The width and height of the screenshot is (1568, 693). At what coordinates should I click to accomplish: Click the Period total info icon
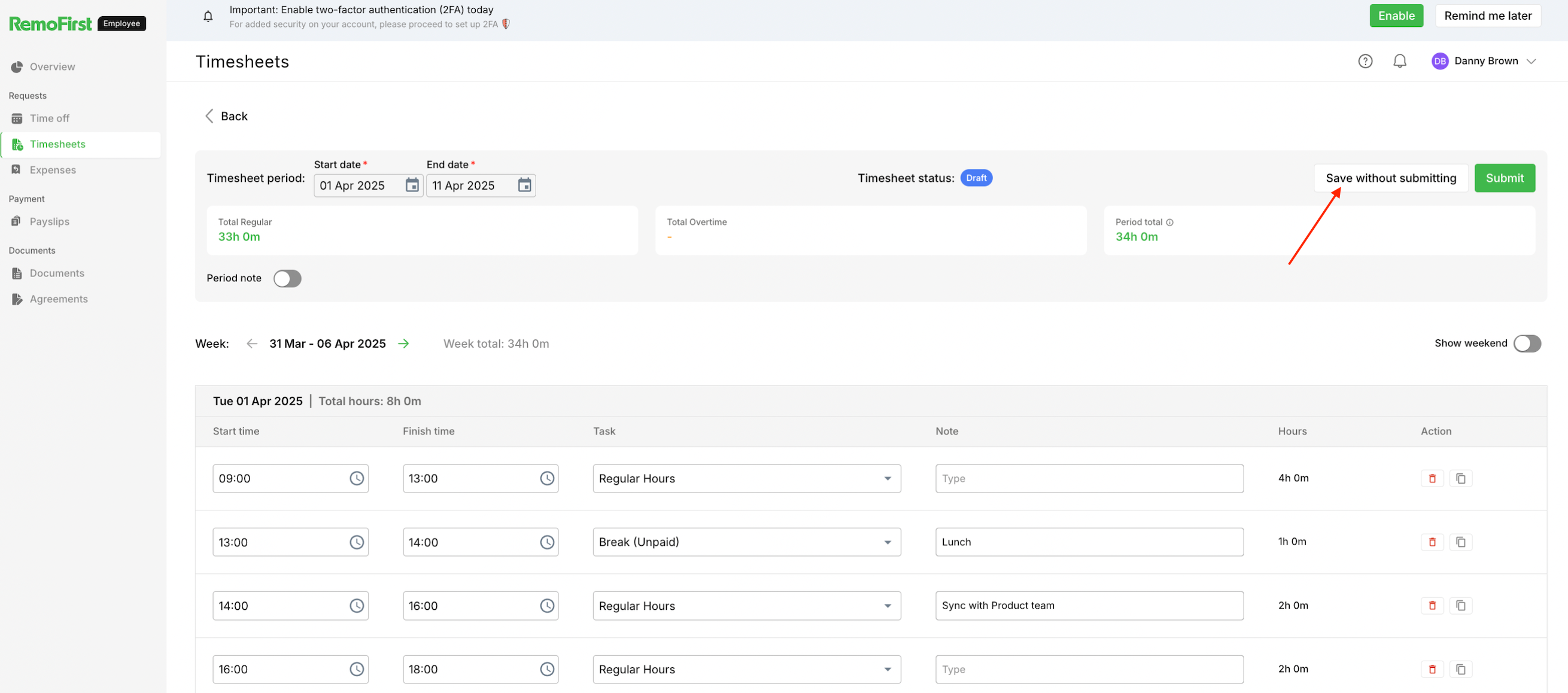(1169, 223)
